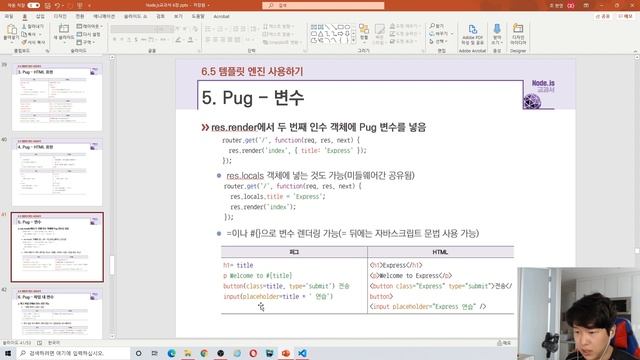This screenshot has height=360, width=640.
Task: Click the Windows taskbar search box
Action: point(73,353)
